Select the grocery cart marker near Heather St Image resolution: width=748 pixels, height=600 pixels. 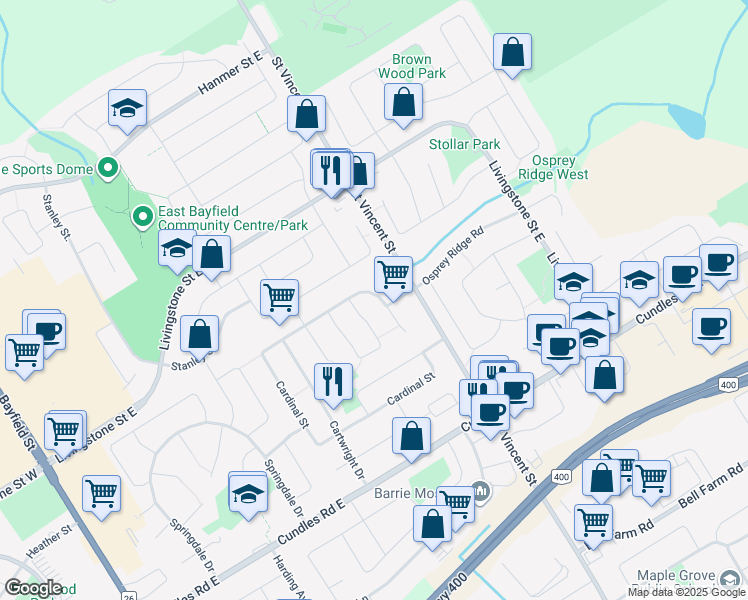(102, 493)
